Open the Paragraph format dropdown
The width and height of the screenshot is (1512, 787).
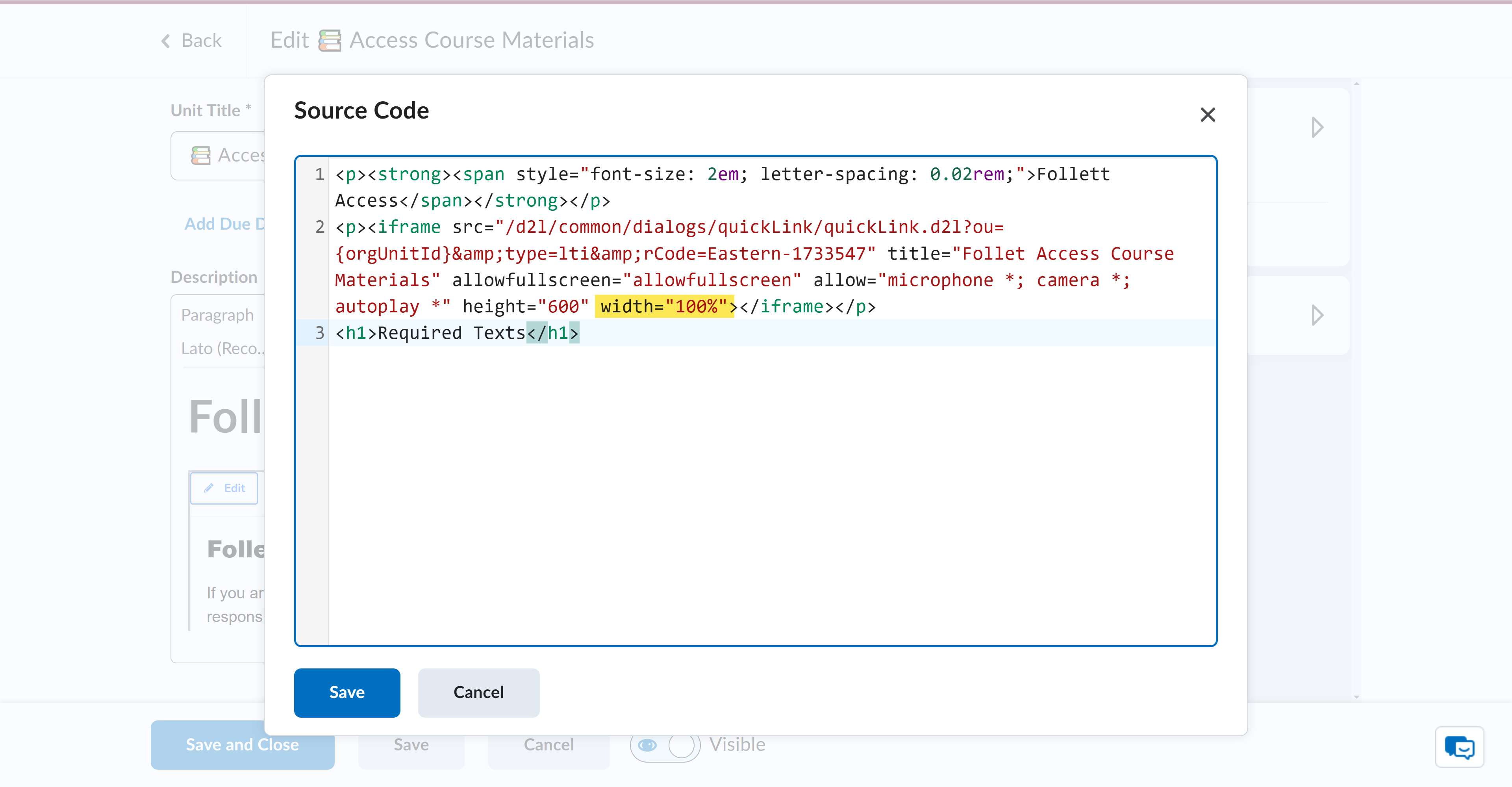[x=218, y=316]
